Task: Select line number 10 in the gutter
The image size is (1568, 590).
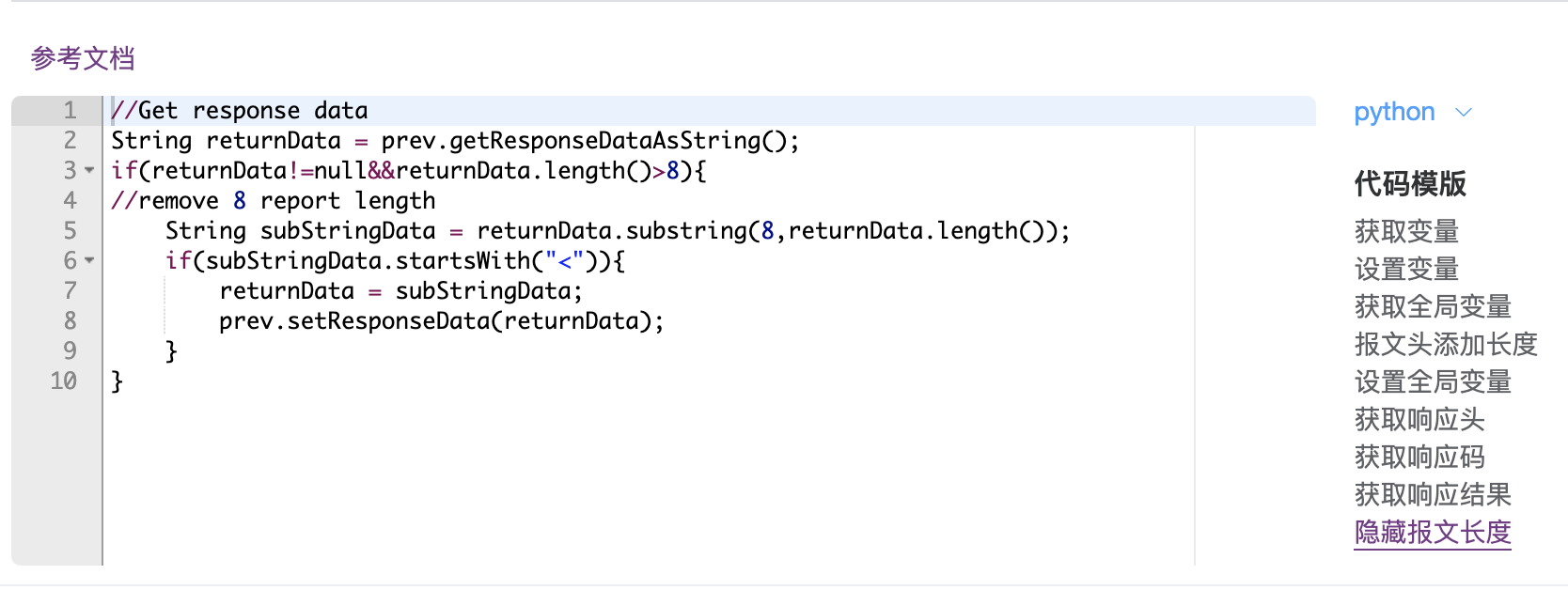Action: pyautogui.click(x=62, y=380)
